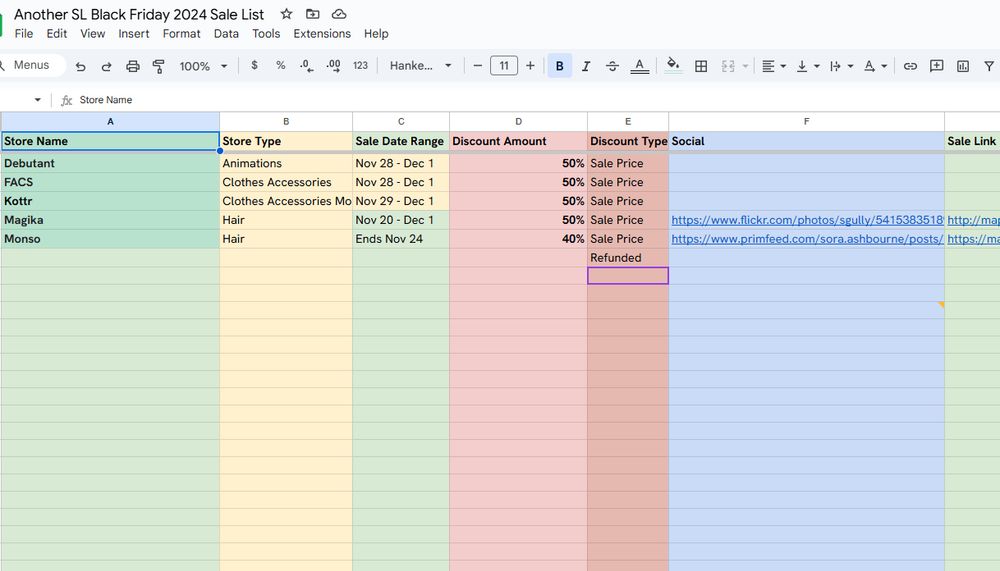The width and height of the screenshot is (1000, 571).
Task: Decrease font size with minus button
Action: click(478, 66)
